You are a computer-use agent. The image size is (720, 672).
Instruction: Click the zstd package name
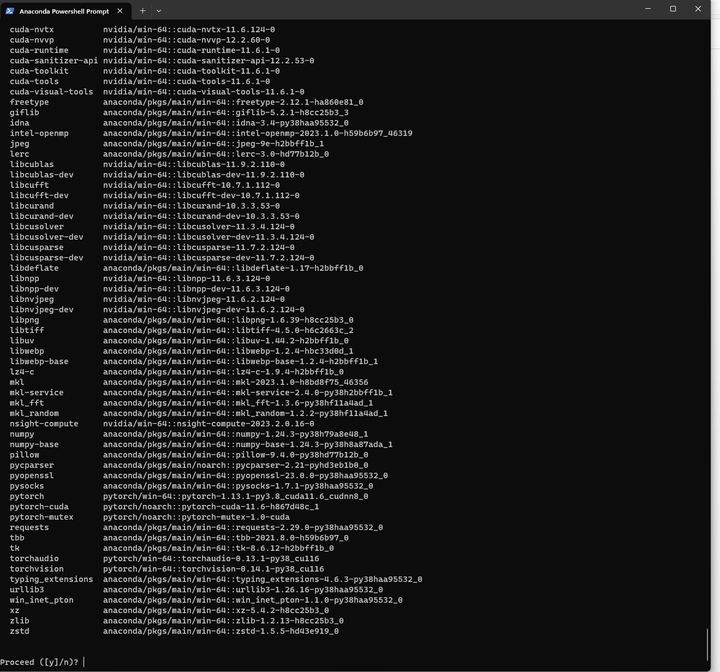click(x=19, y=631)
